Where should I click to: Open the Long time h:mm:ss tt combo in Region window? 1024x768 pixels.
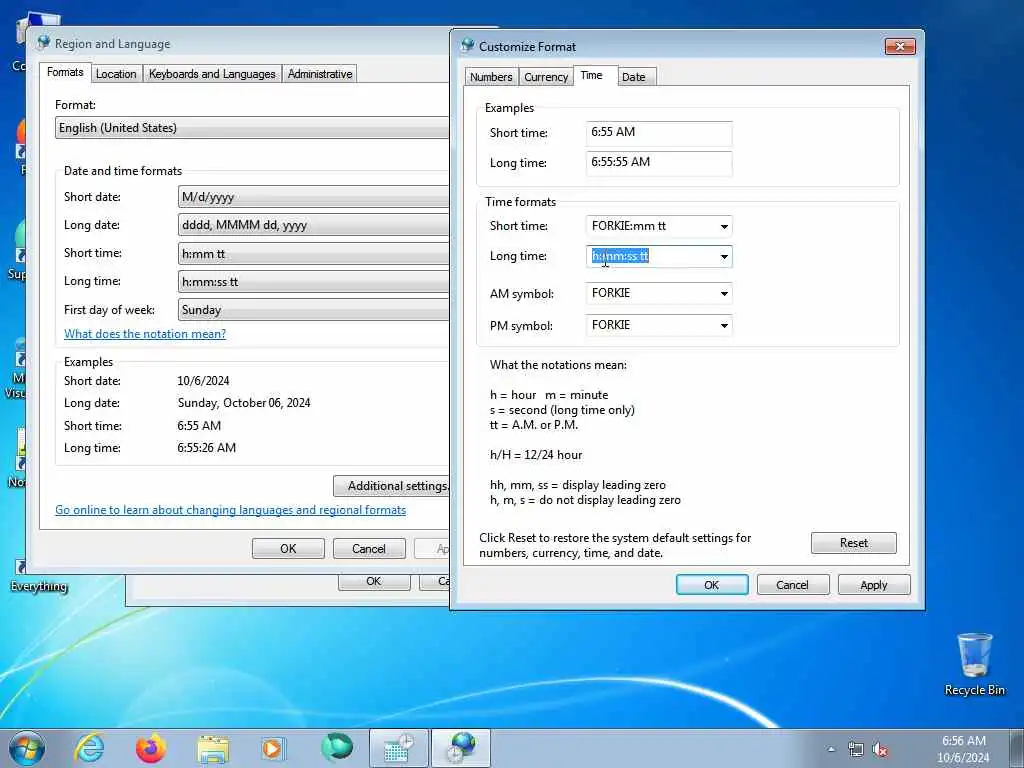pos(313,282)
